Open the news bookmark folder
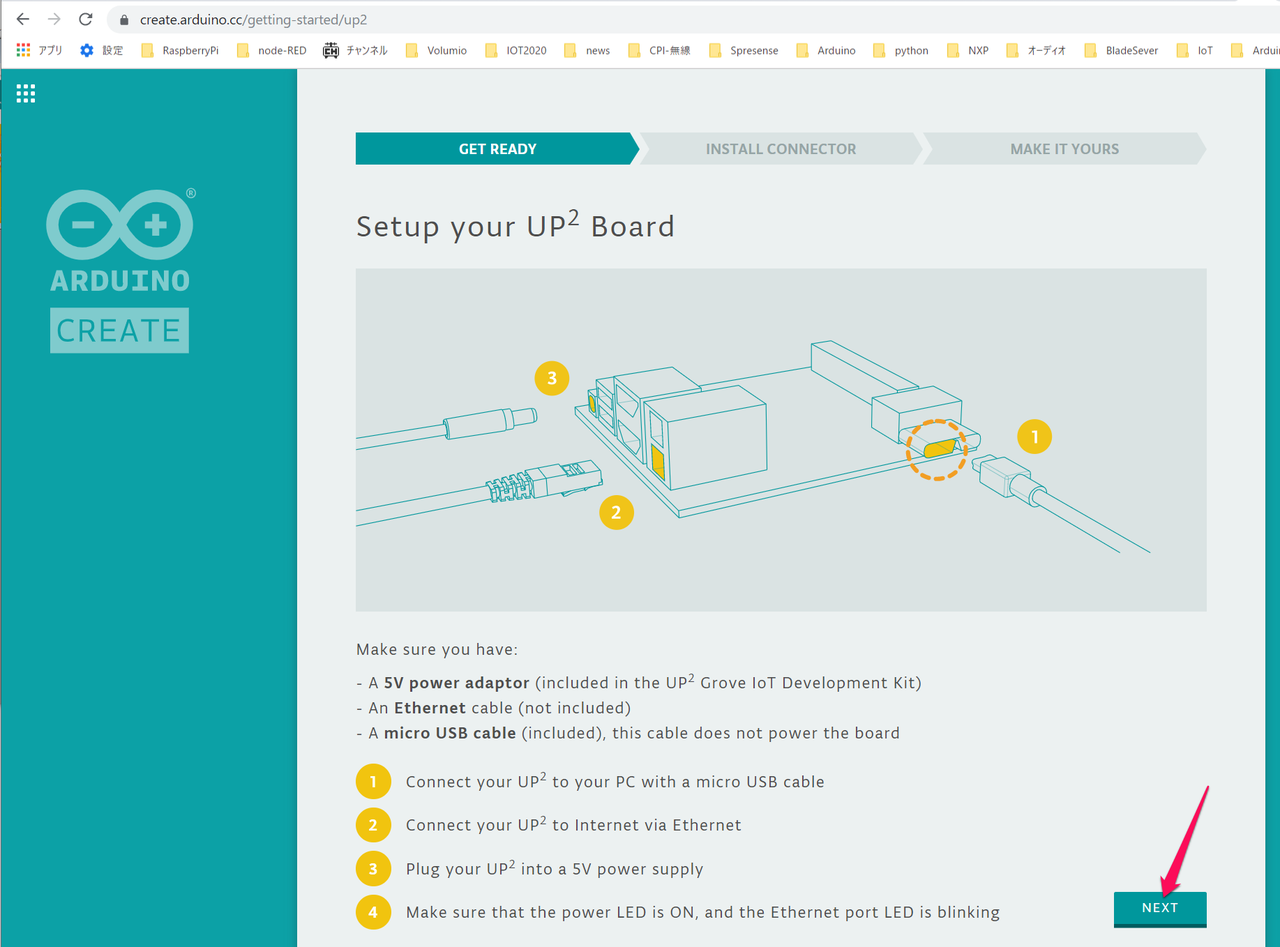1280x947 pixels. coord(587,50)
